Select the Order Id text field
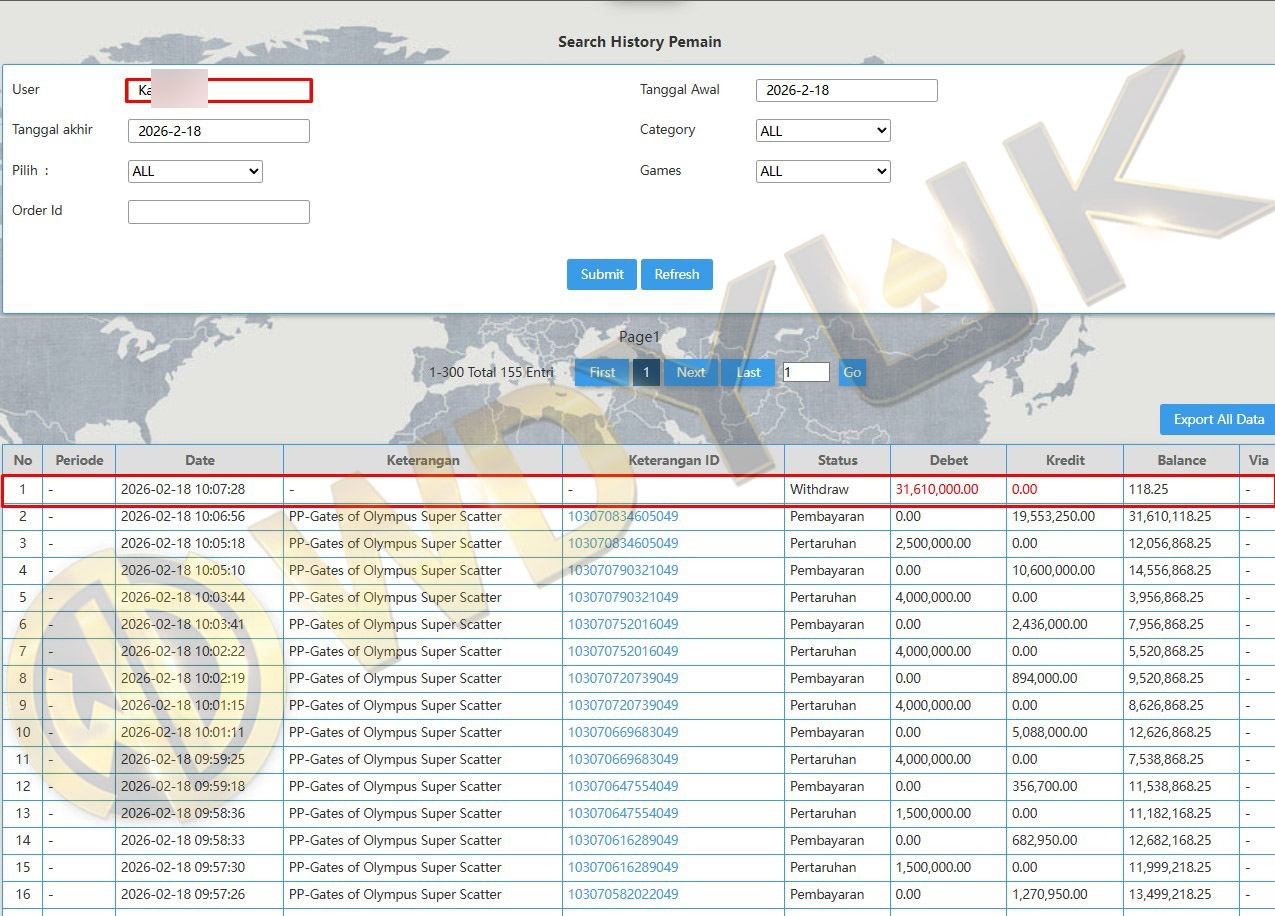Image resolution: width=1275 pixels, height=916 pixels. tap(218, 212)
